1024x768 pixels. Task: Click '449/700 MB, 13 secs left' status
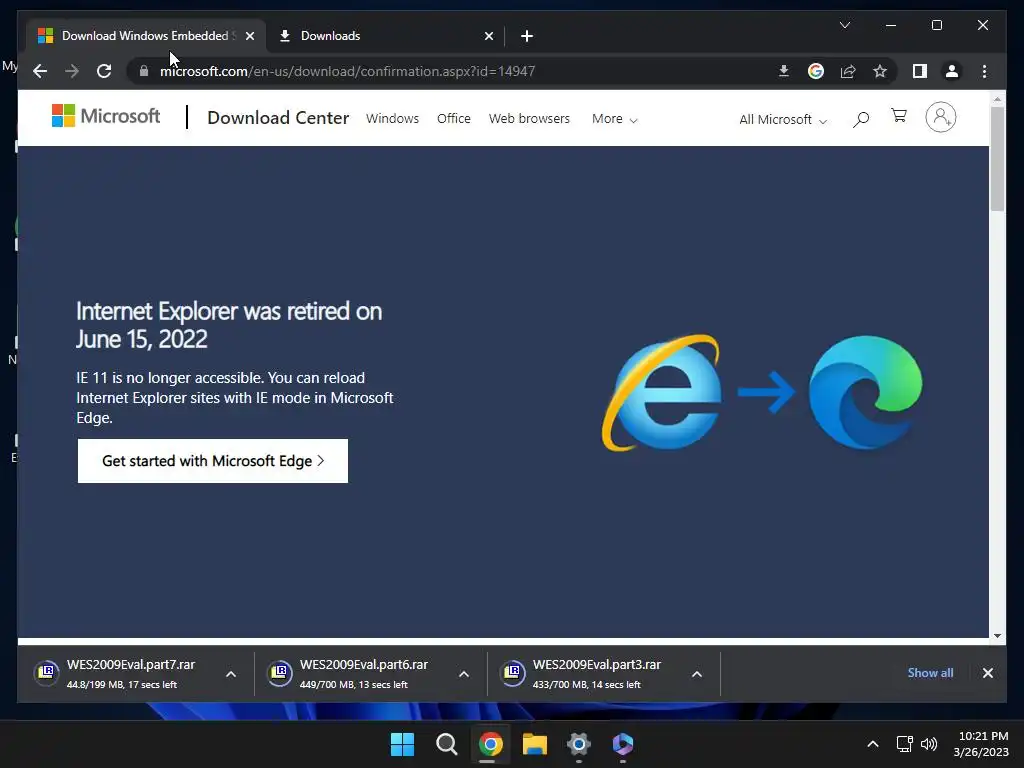[353, 685]
